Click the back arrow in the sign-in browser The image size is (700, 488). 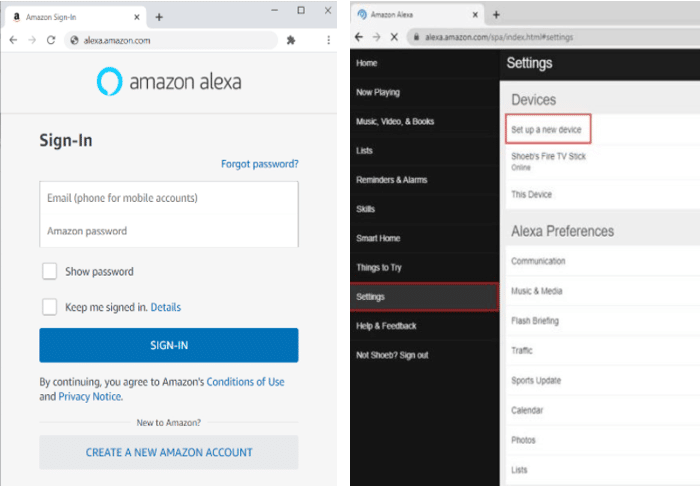click(x=13, y=40)
